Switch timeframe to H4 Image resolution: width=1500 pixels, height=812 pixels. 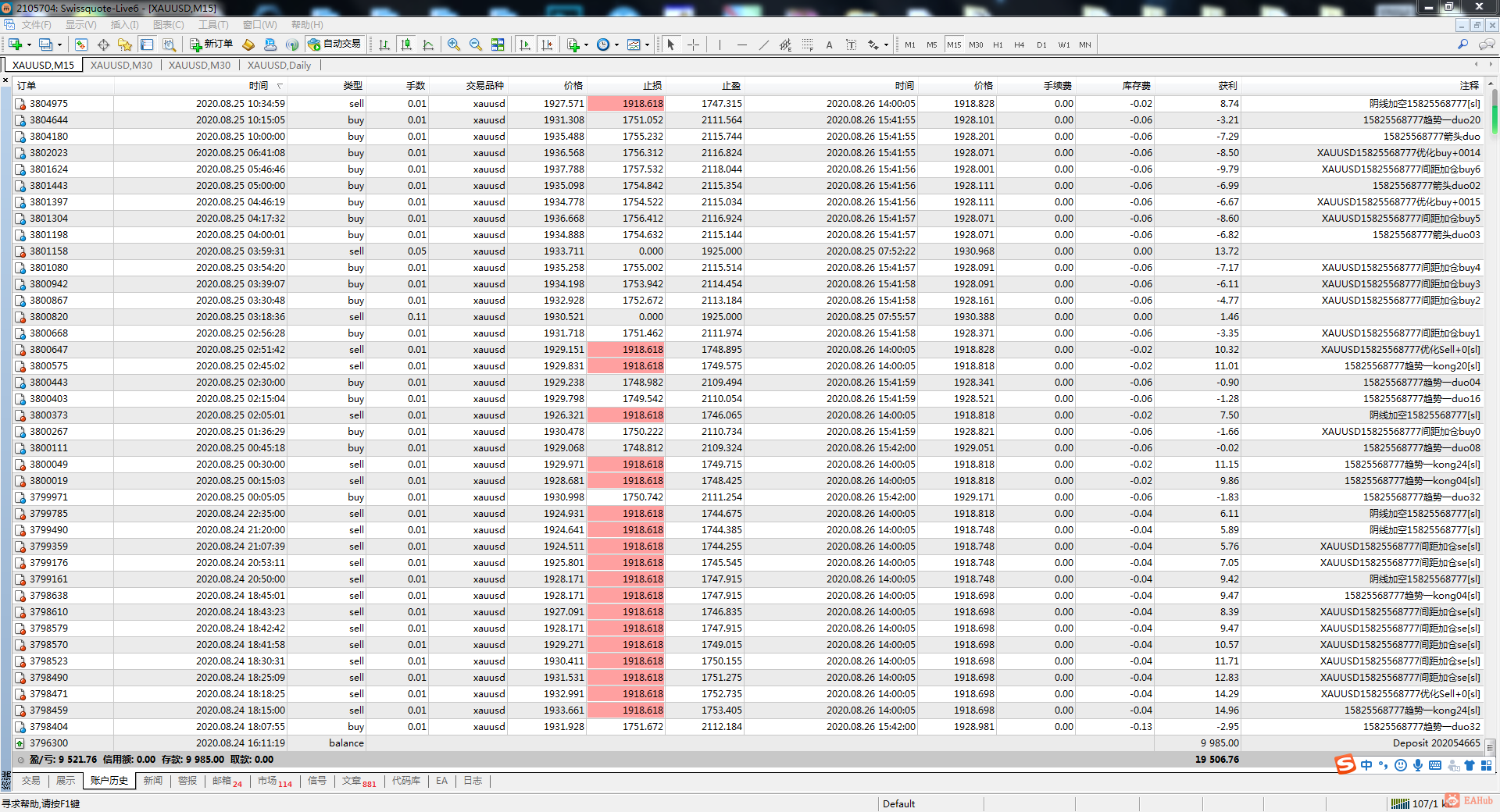click(1020, 45)
